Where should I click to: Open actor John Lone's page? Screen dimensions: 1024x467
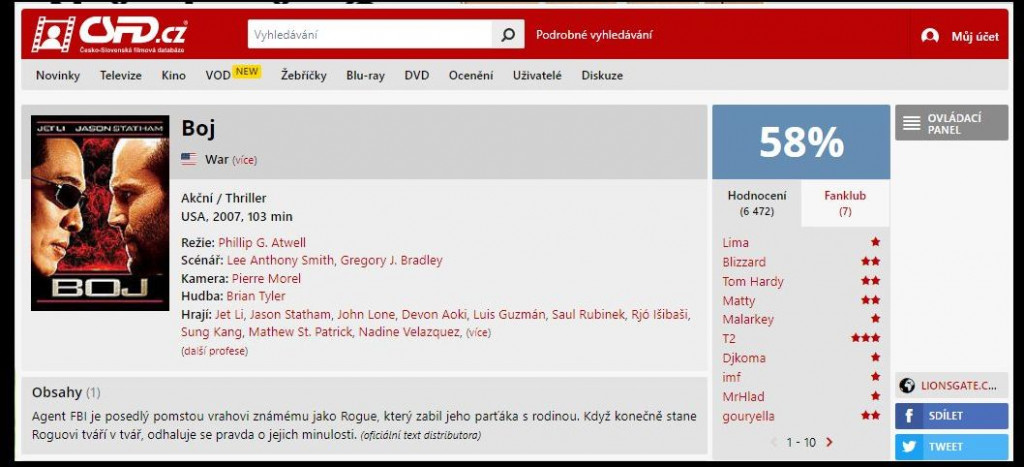(366, 314)
